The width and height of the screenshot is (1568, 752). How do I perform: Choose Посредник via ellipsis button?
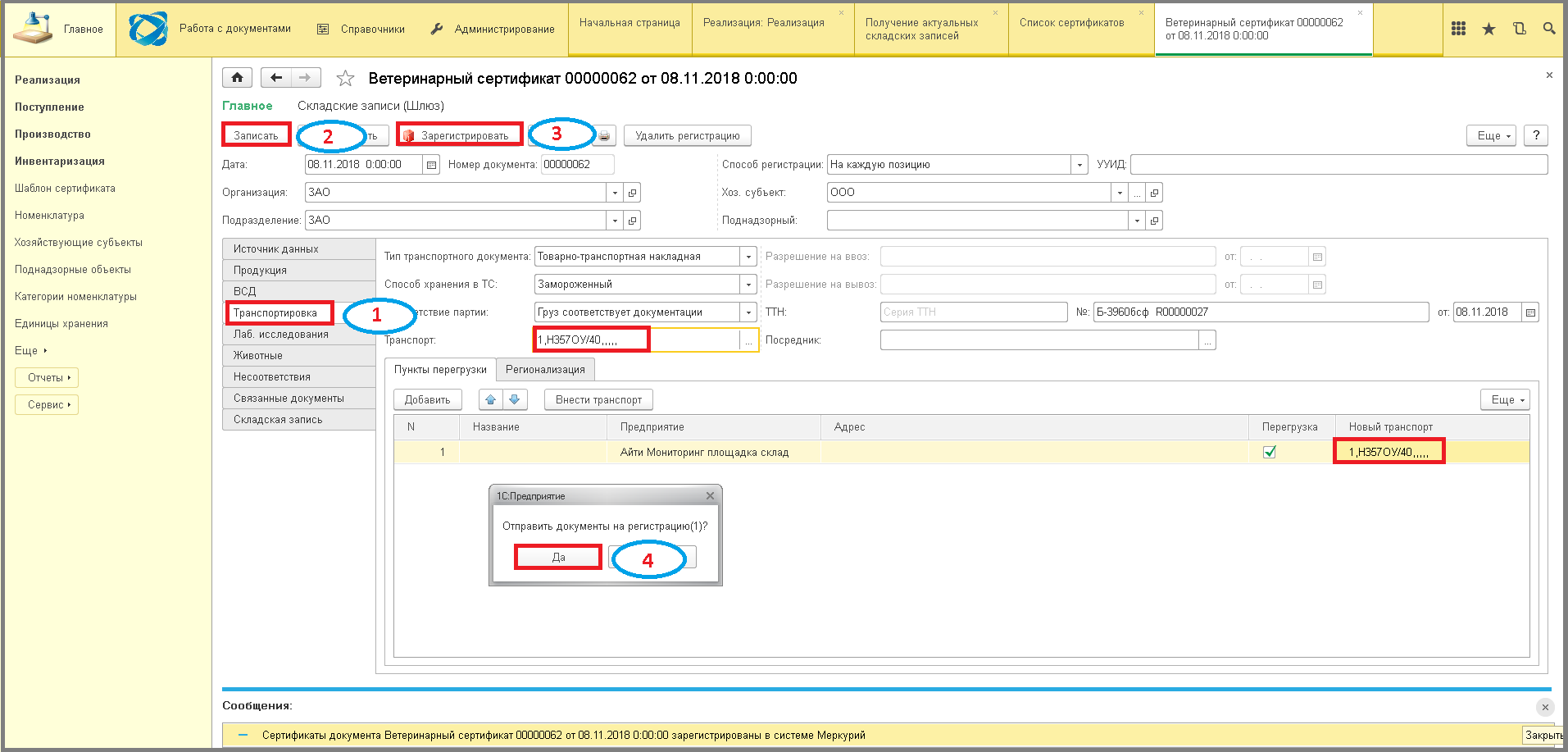tap(1207, 340)
